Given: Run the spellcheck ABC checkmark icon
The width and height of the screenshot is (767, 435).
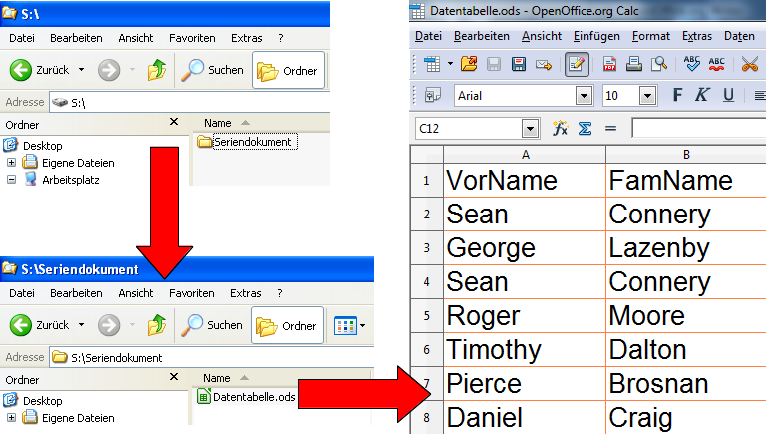Looking at the screenshot, I should (x=692, y=65).
